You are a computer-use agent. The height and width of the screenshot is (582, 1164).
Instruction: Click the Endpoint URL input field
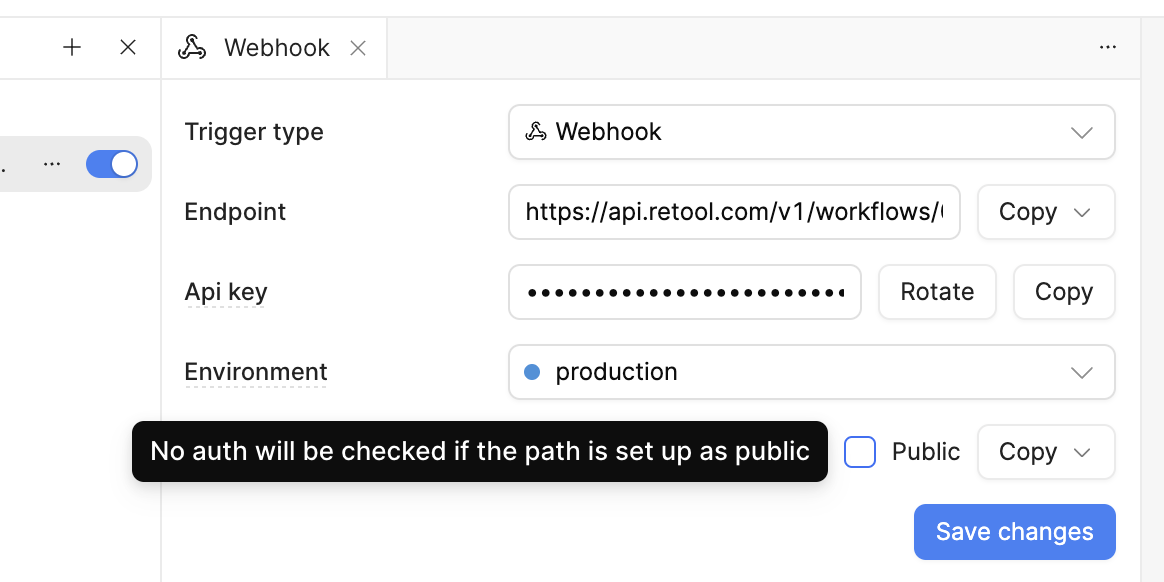[x=734, y=212]
